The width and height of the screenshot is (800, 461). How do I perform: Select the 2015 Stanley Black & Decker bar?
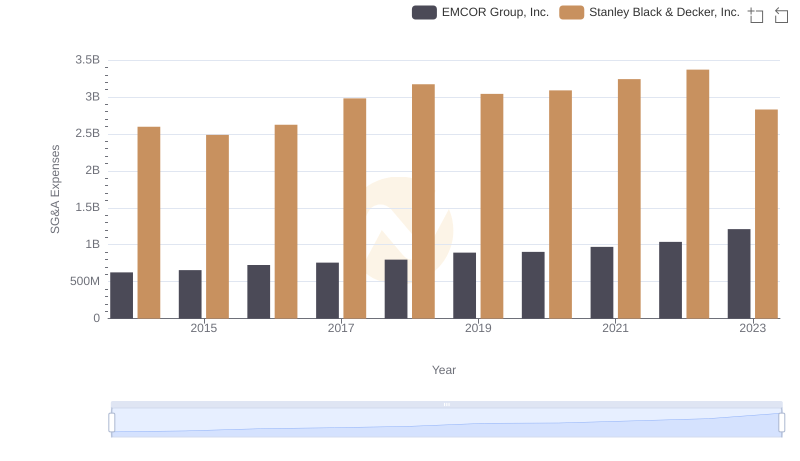coord(217,226)
